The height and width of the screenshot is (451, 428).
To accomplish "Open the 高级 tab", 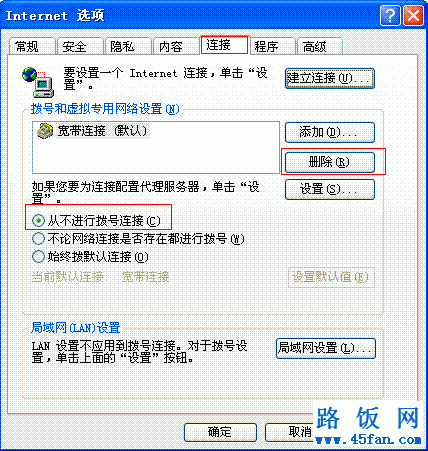I will coord(320,46).
